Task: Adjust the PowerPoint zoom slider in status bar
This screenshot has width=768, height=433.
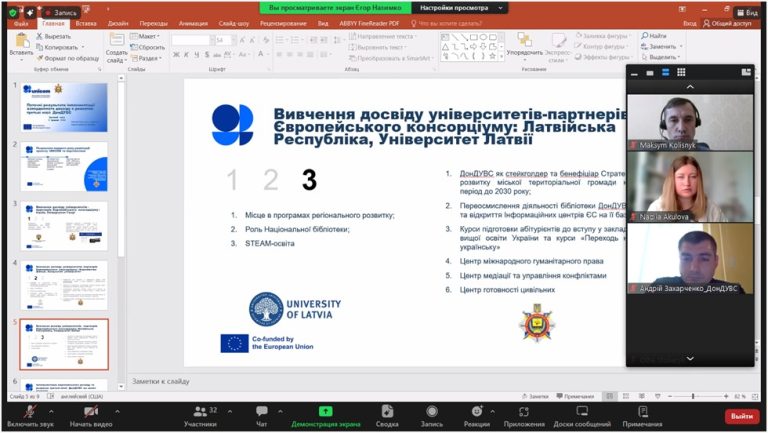Action: point(693,396)
